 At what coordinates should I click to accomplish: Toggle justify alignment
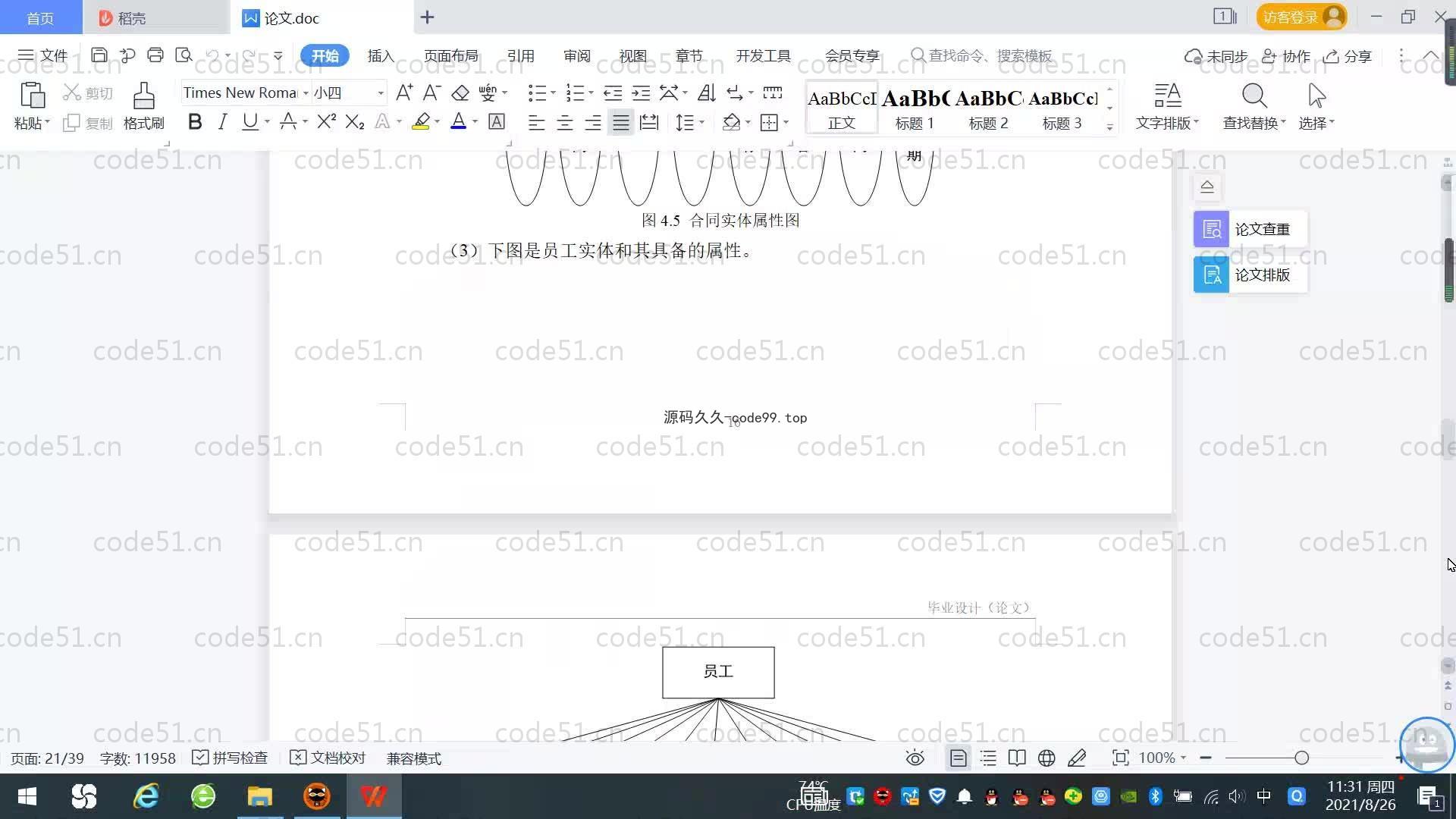pyautogui.click(x=621, y=122)
